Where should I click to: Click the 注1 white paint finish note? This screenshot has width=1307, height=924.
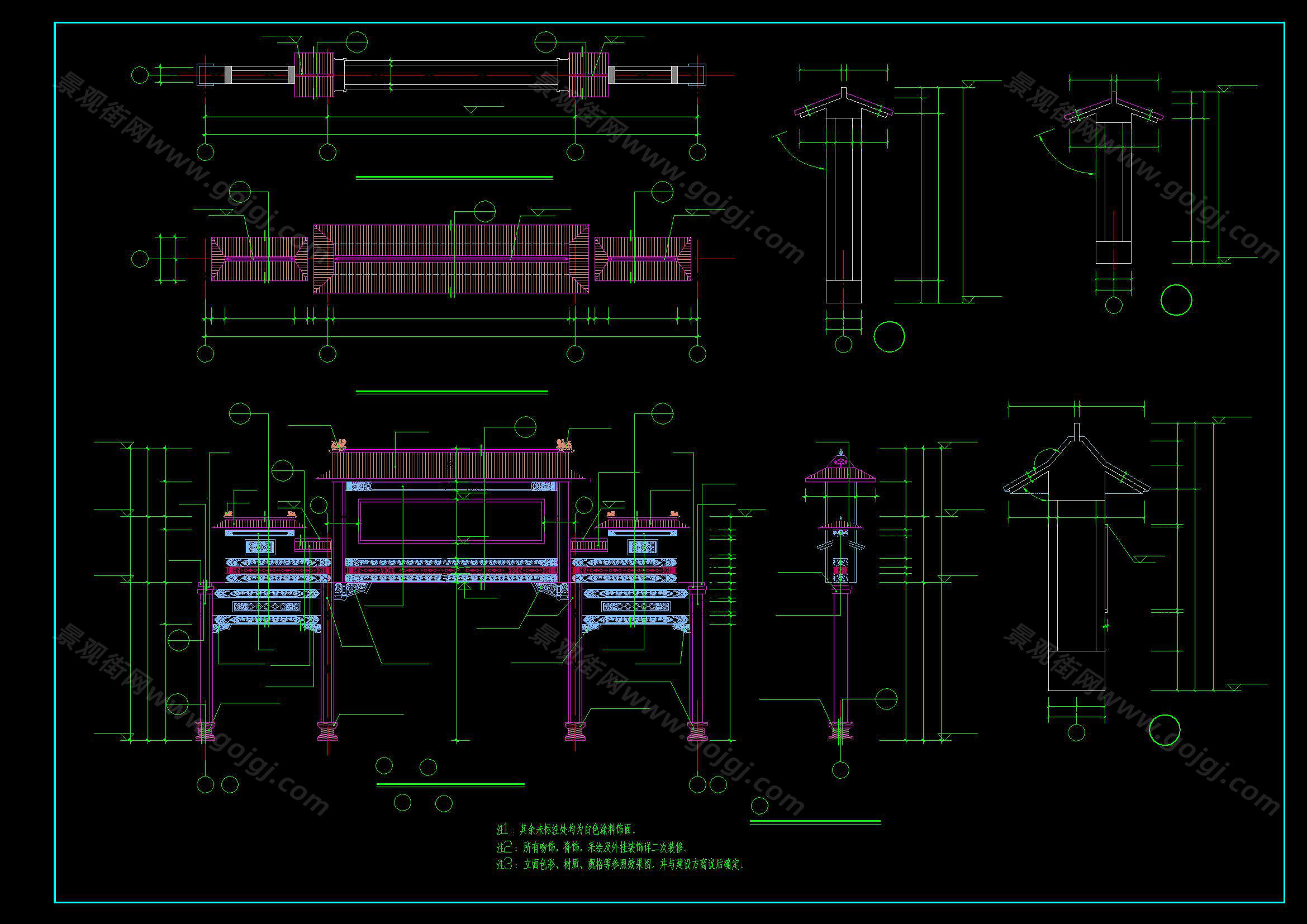567,830
